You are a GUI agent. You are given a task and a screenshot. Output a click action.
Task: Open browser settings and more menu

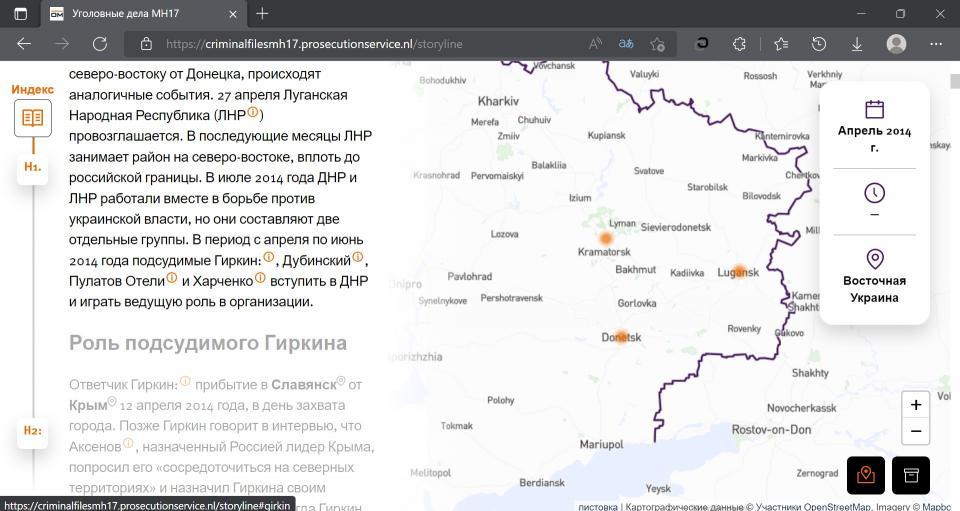tap(936, 44)
